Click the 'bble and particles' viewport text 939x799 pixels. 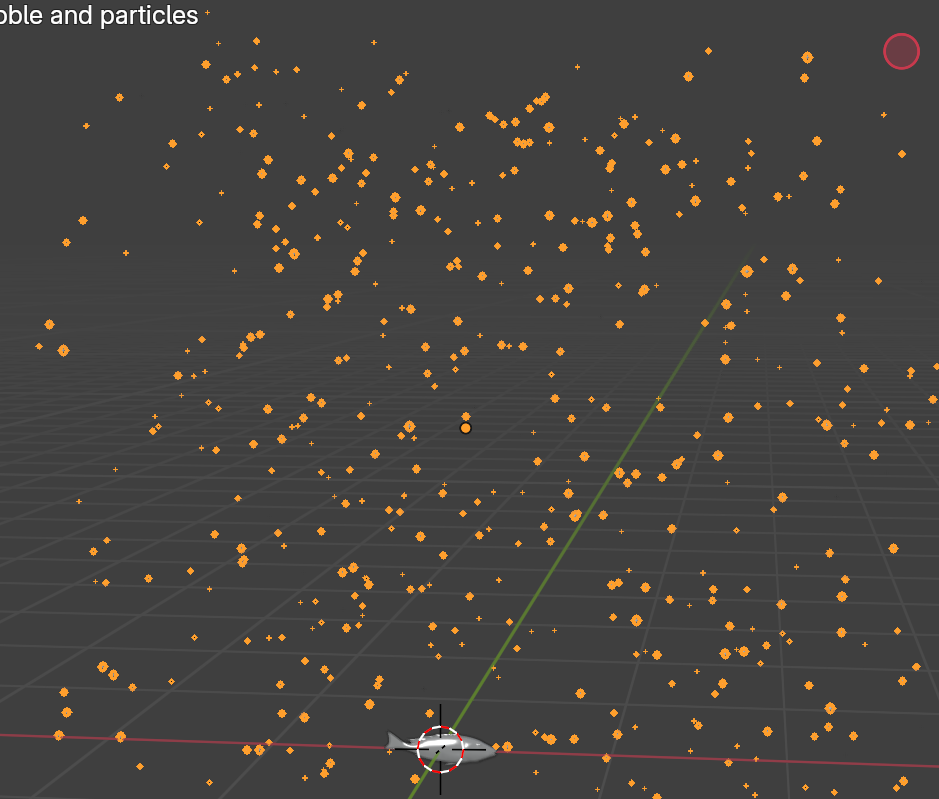point(99,16)
